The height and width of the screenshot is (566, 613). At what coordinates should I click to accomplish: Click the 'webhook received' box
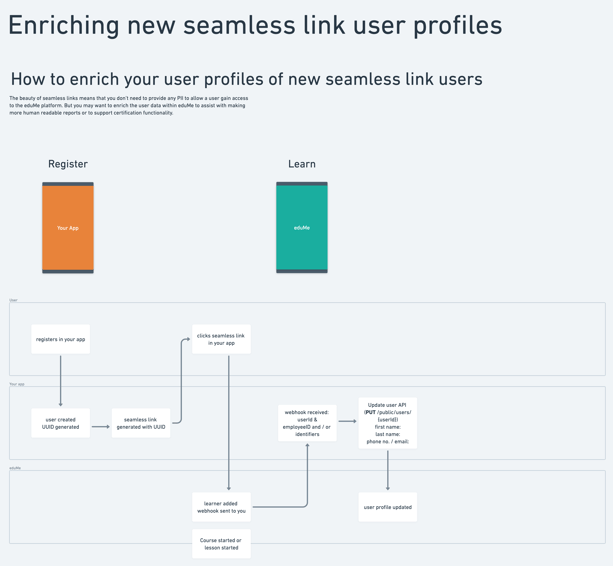pyautogui.click(x=307, y=423)
